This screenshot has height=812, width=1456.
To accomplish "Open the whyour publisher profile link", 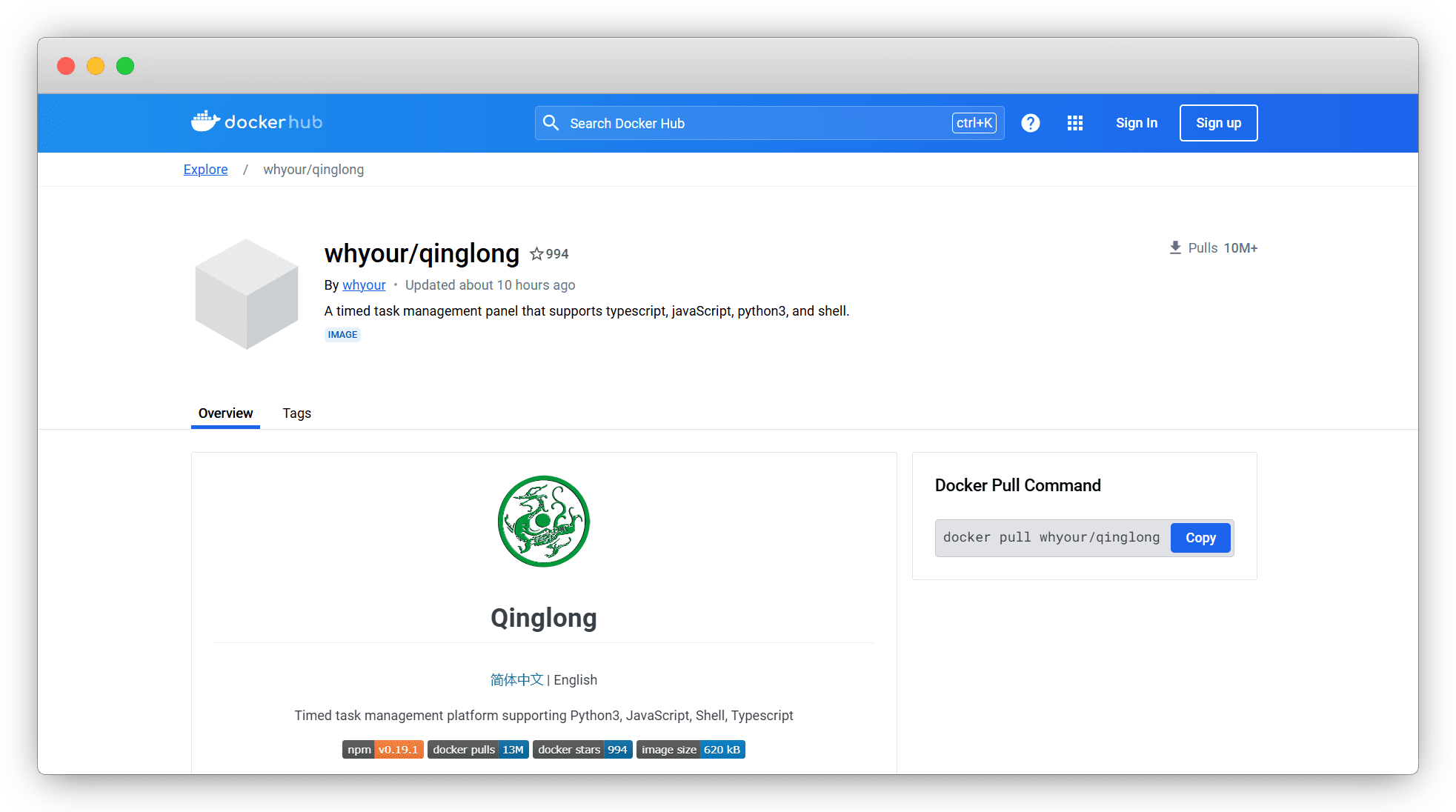I will [364, 285].
